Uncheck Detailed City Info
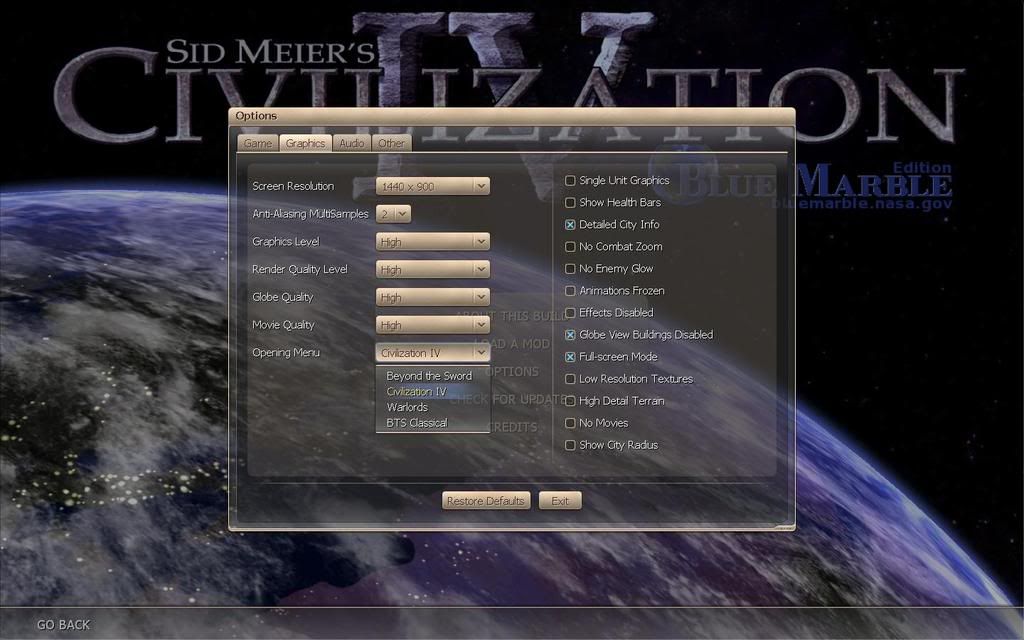This screenshot has height=640, width=1024. [x=570, y=225]
